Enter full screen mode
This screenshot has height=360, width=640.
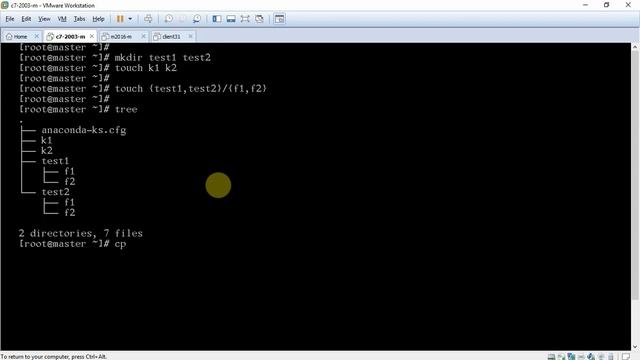pyautogui.click(x=245, y=19)
